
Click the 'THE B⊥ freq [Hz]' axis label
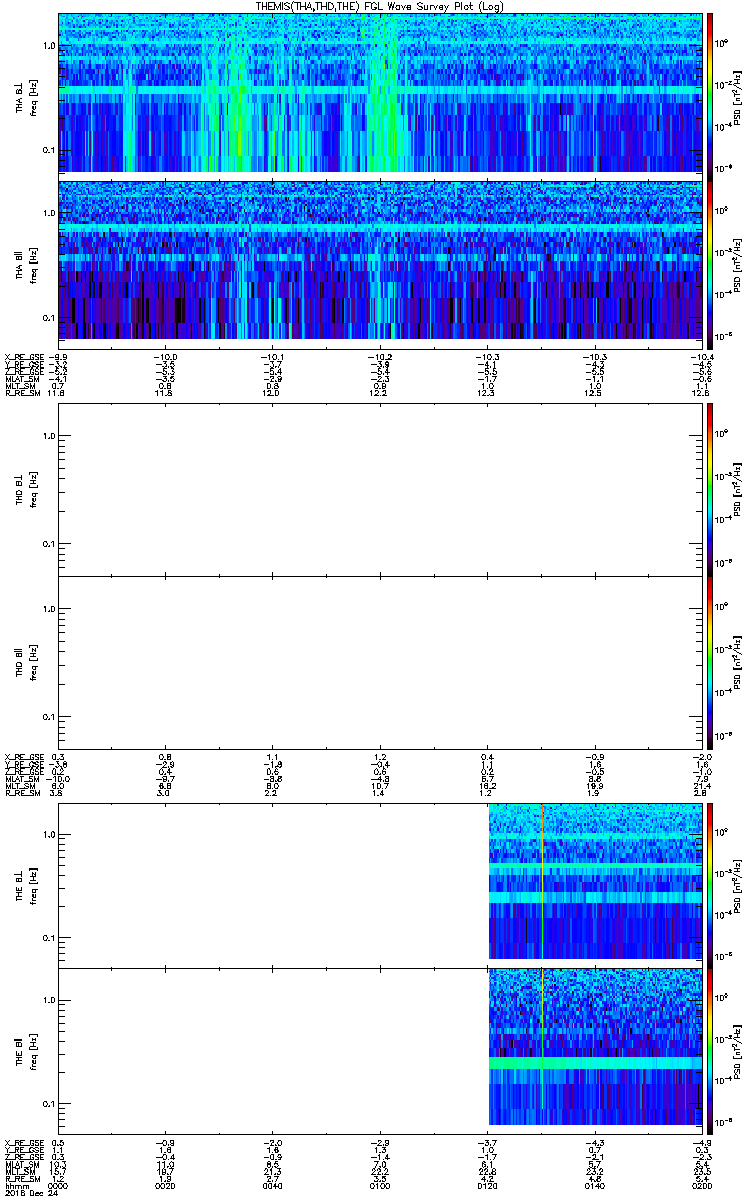click(26, 884)
